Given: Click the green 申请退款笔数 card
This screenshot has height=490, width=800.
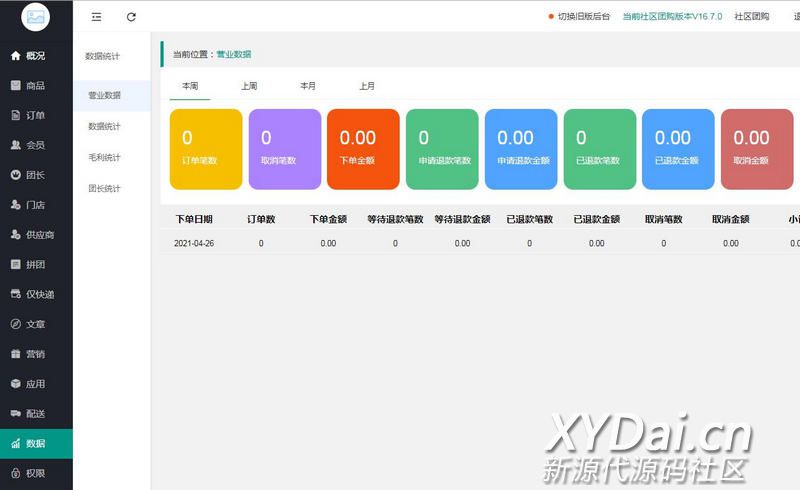Looking at the screenshot, I should (x=442, y=149).
